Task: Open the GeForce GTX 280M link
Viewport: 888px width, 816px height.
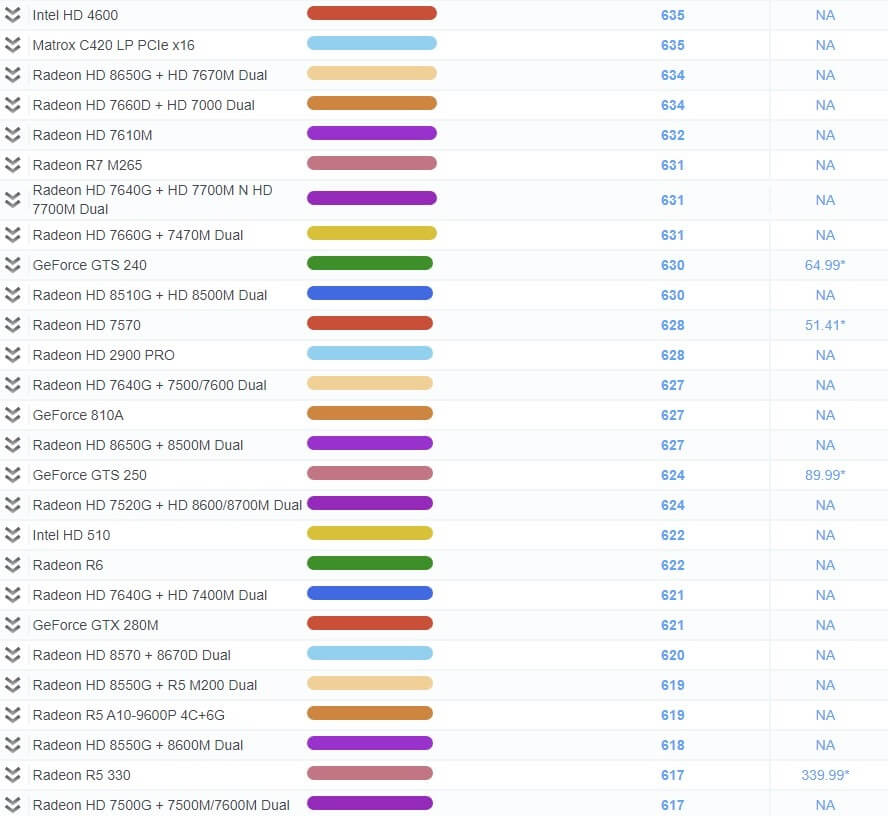Action: point(96,626)
